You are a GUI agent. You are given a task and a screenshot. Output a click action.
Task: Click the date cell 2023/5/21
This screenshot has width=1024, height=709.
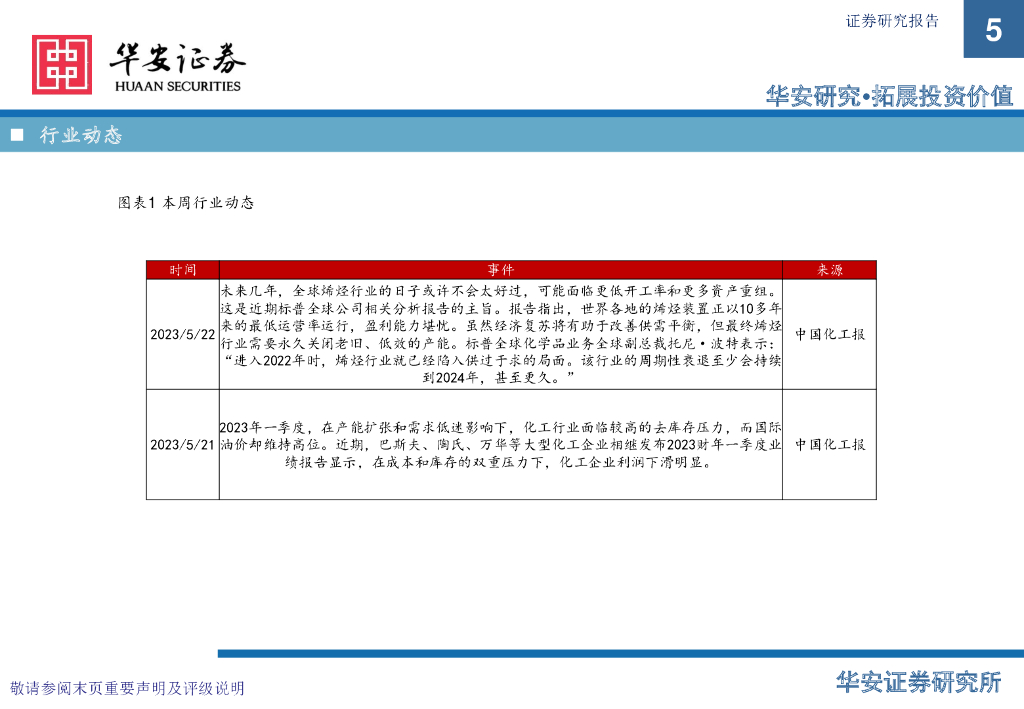pos(183,445)
